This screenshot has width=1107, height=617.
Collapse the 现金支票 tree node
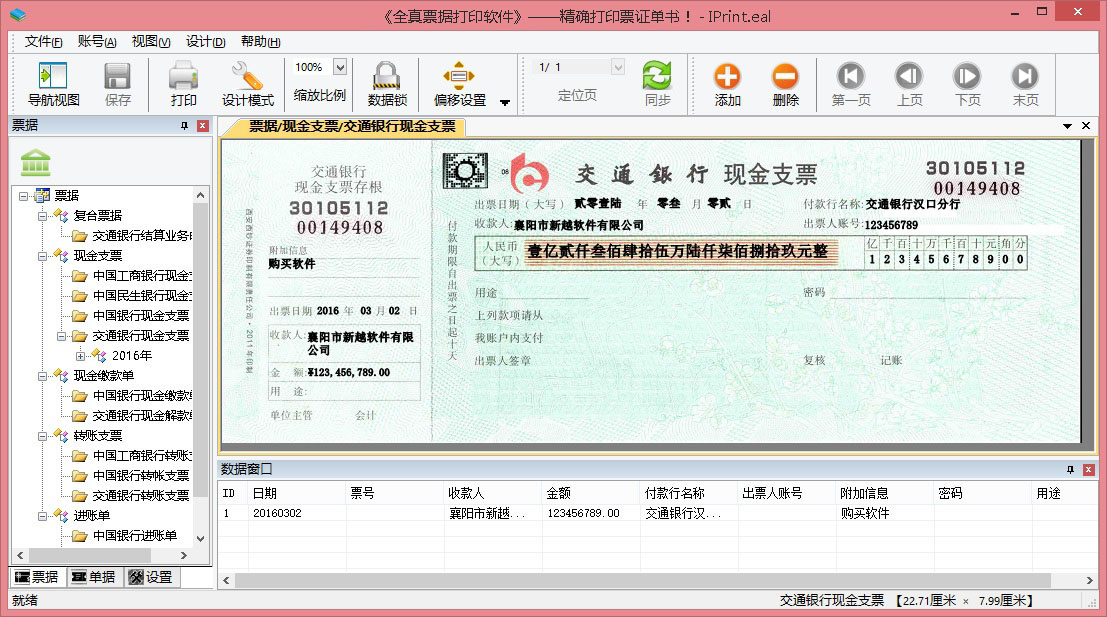[x=42, y=256]
